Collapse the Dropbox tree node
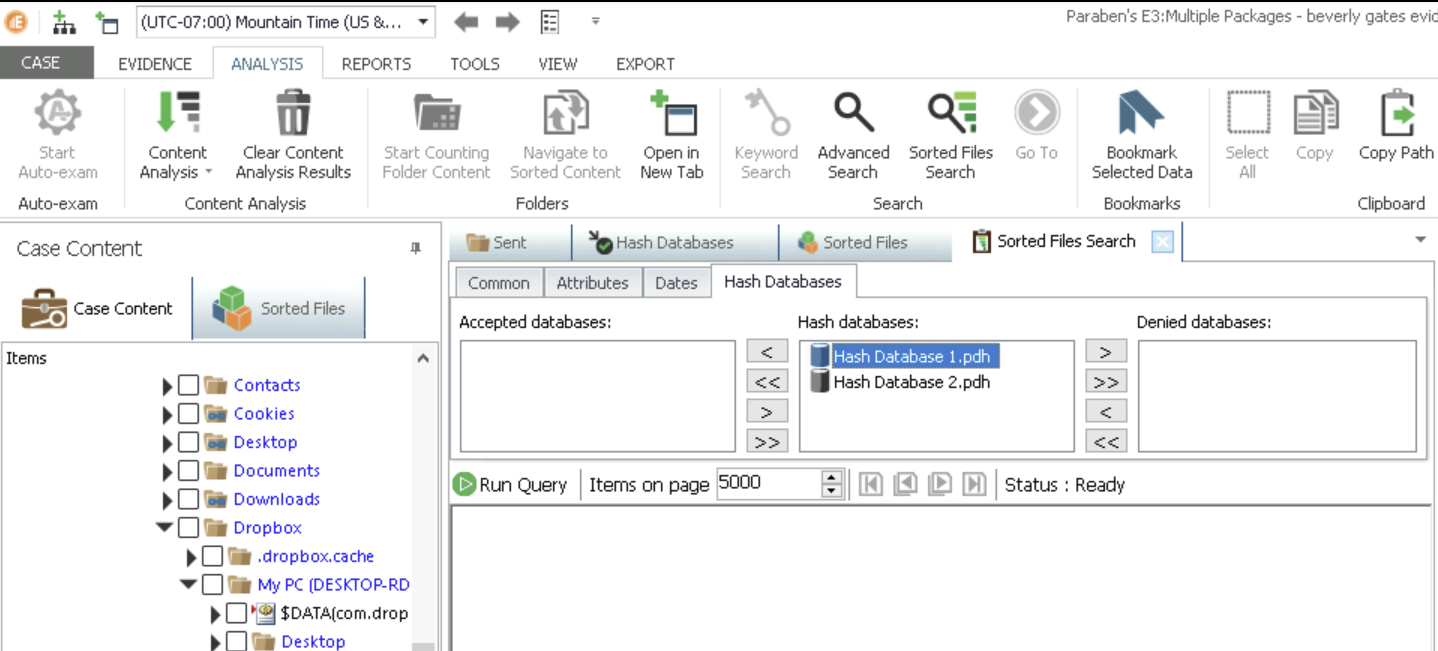The image size is (1438, 651). coord(165,527)
